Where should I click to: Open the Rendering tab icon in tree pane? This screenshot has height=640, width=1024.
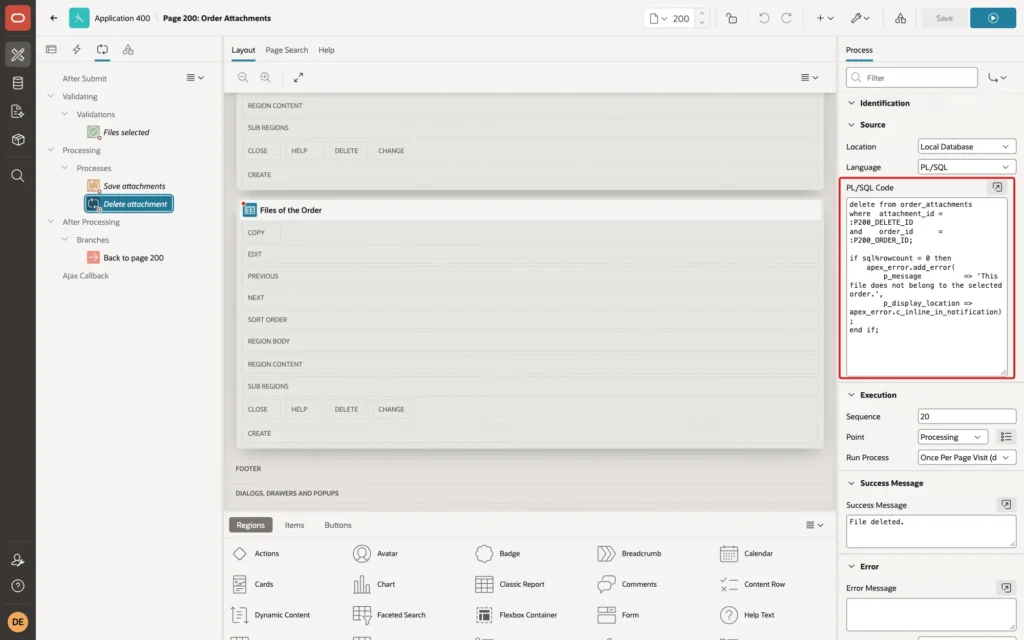coord(51,50)
